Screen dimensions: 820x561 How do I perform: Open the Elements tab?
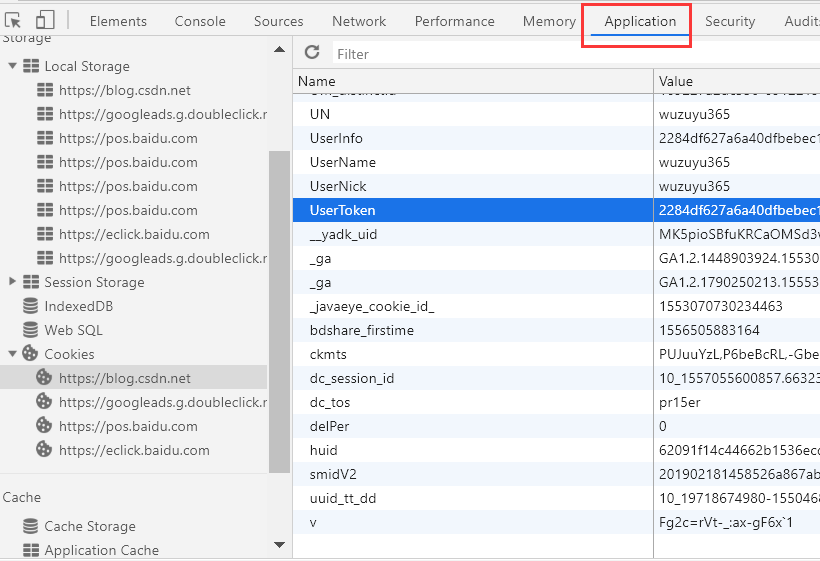click(118, 21)
